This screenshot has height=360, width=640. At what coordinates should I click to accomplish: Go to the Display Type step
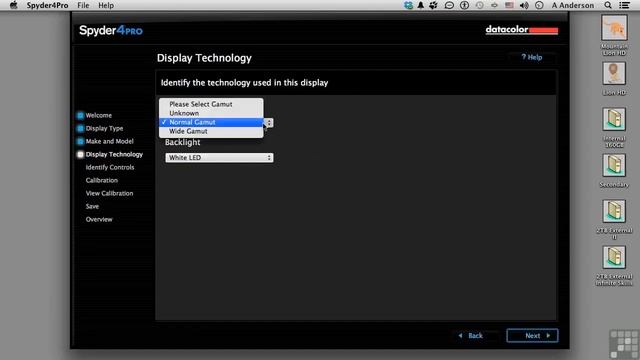[x=104, y=128]
